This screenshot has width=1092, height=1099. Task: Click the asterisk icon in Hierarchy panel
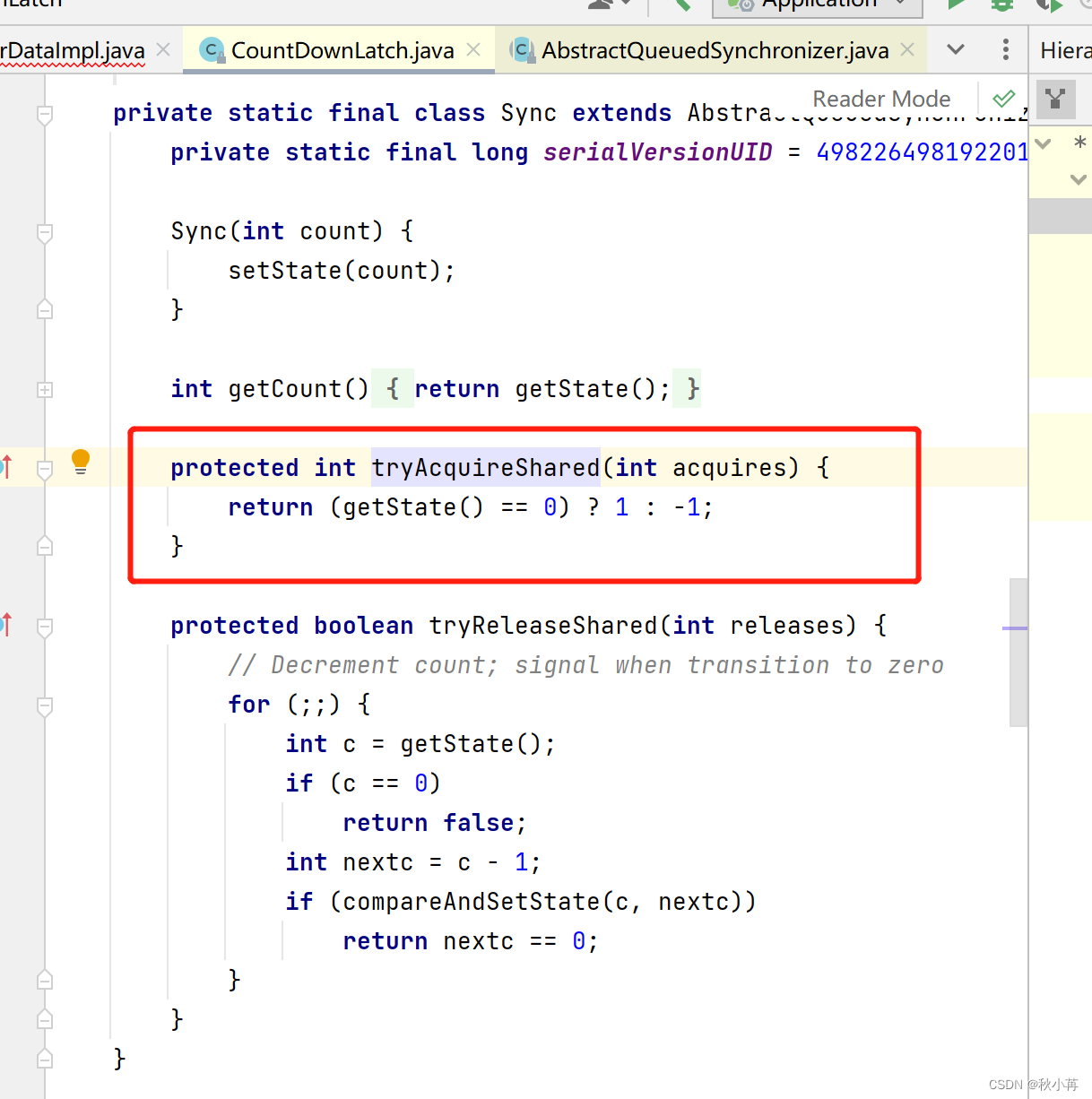pos(1079,143)
